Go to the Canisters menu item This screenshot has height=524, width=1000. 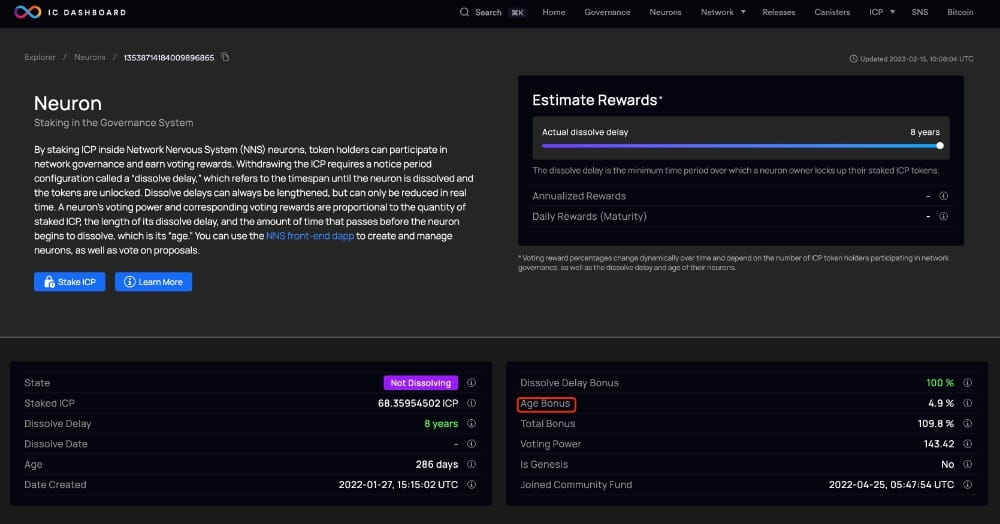coord(831,12)
